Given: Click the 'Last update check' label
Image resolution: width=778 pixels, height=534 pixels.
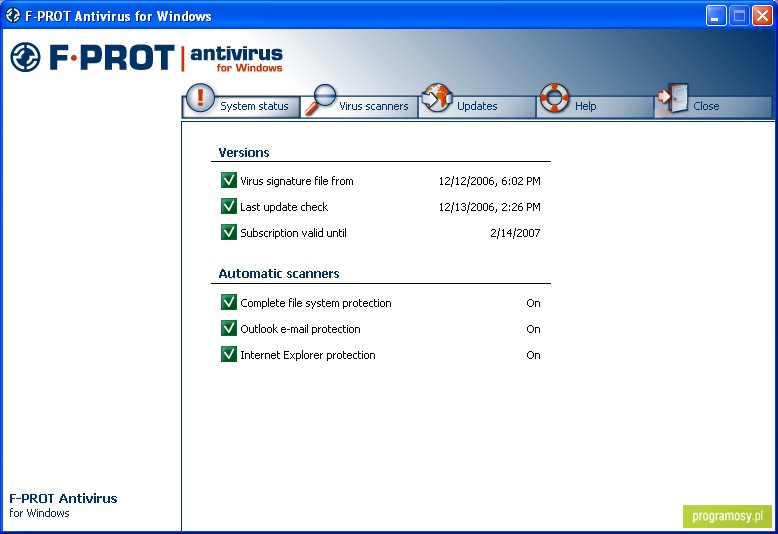Looking at the screenshot, I should pos(284,207).
